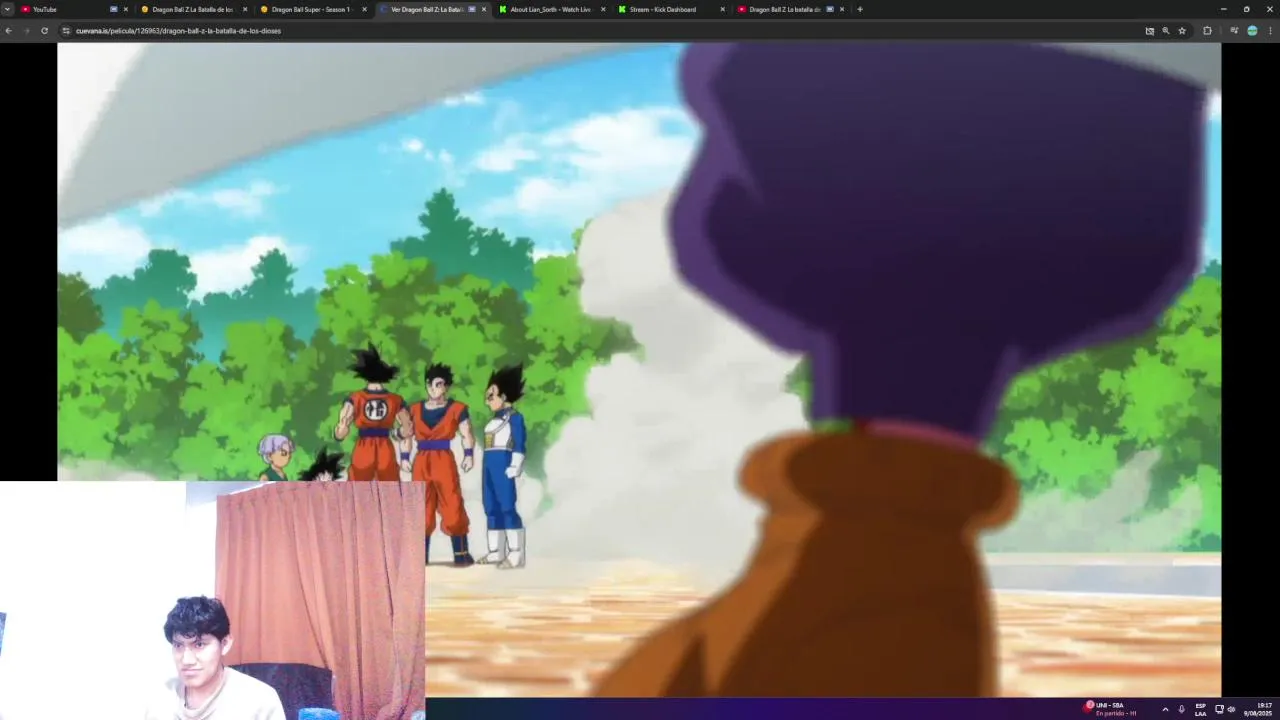1280x720 pixels.
Task: Open the browser extensions menu
Action: click(x=1207, y=31)
